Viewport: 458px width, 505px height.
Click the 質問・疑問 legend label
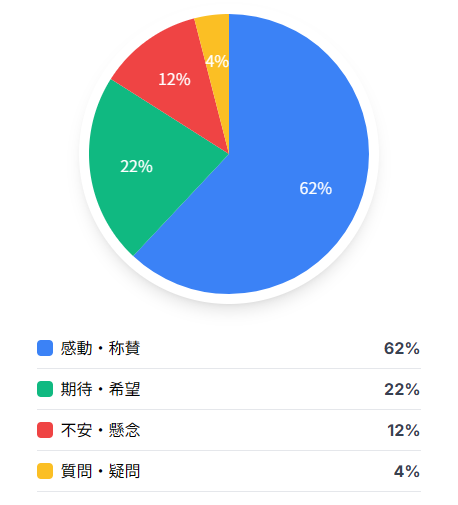click(x=100, y=471)
